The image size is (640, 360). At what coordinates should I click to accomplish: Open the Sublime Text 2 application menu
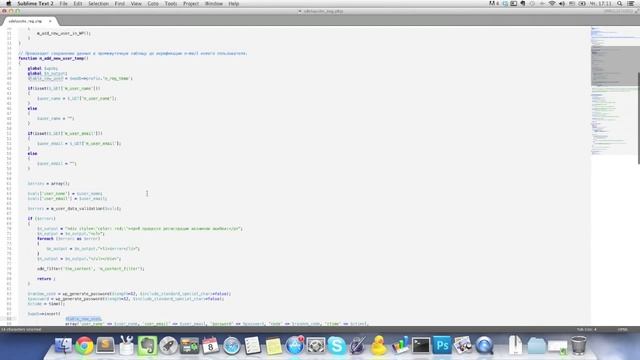tap(36, 4)
